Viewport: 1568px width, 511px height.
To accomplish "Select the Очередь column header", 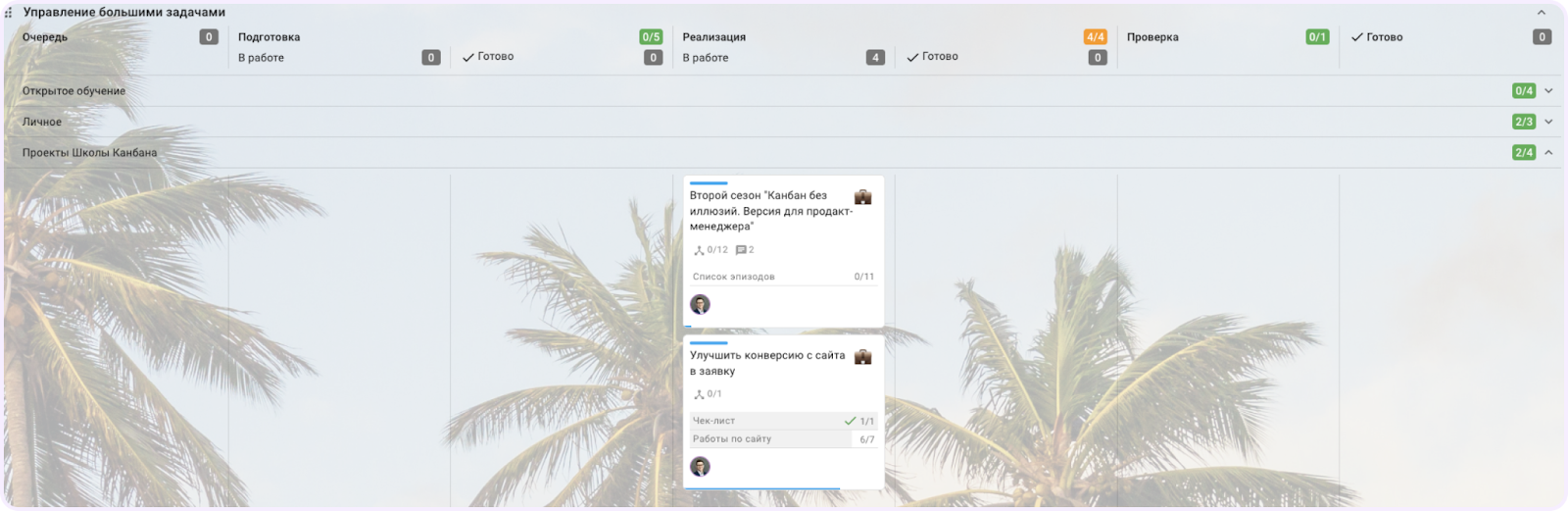I will click(x=45, y=37).
